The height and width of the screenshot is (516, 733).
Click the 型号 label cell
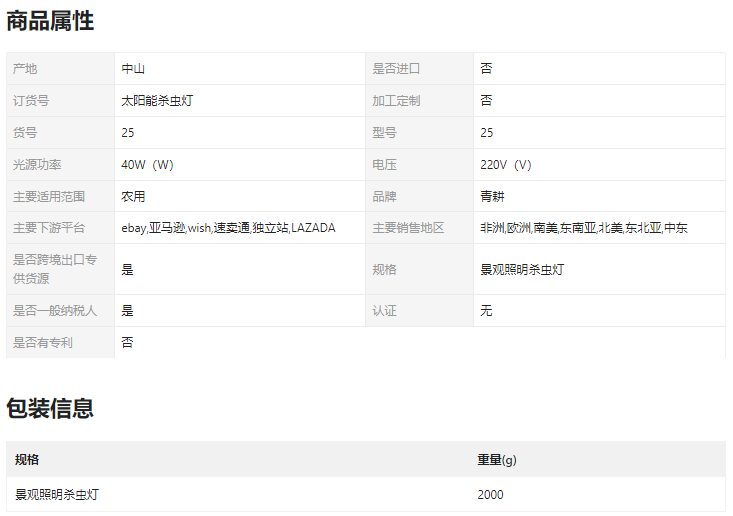pos(385,133)
